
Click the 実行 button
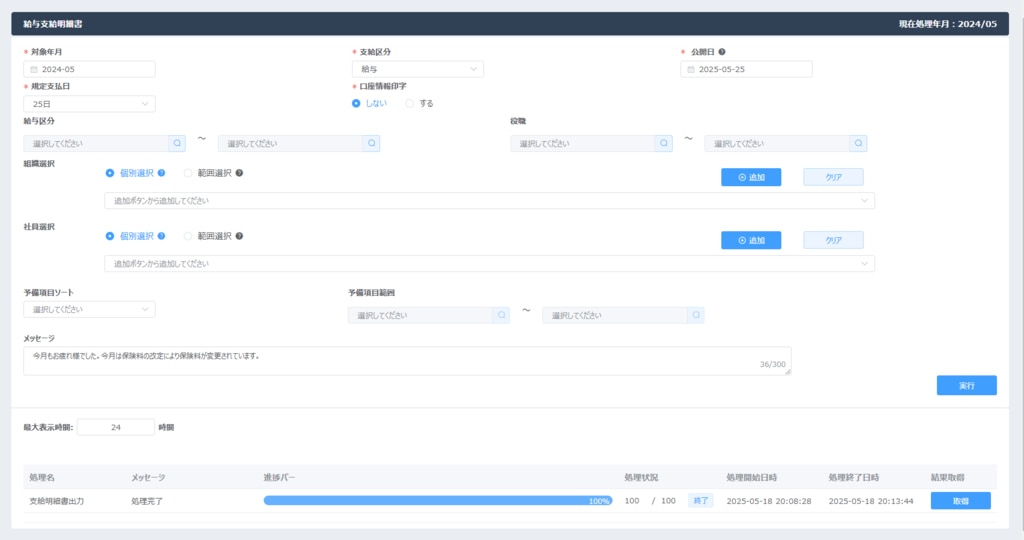pyautogui.click(x=966, y=385)
